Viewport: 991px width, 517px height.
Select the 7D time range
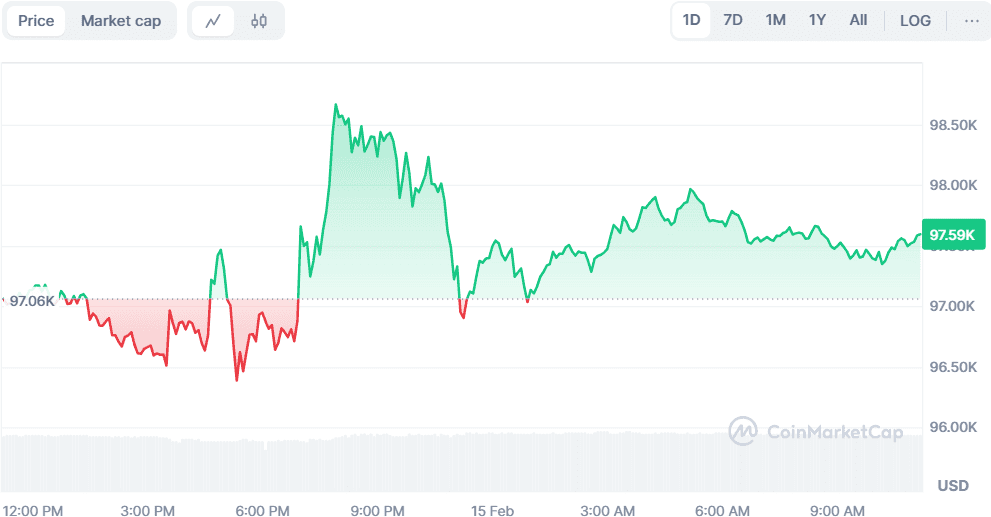point(733,21)
